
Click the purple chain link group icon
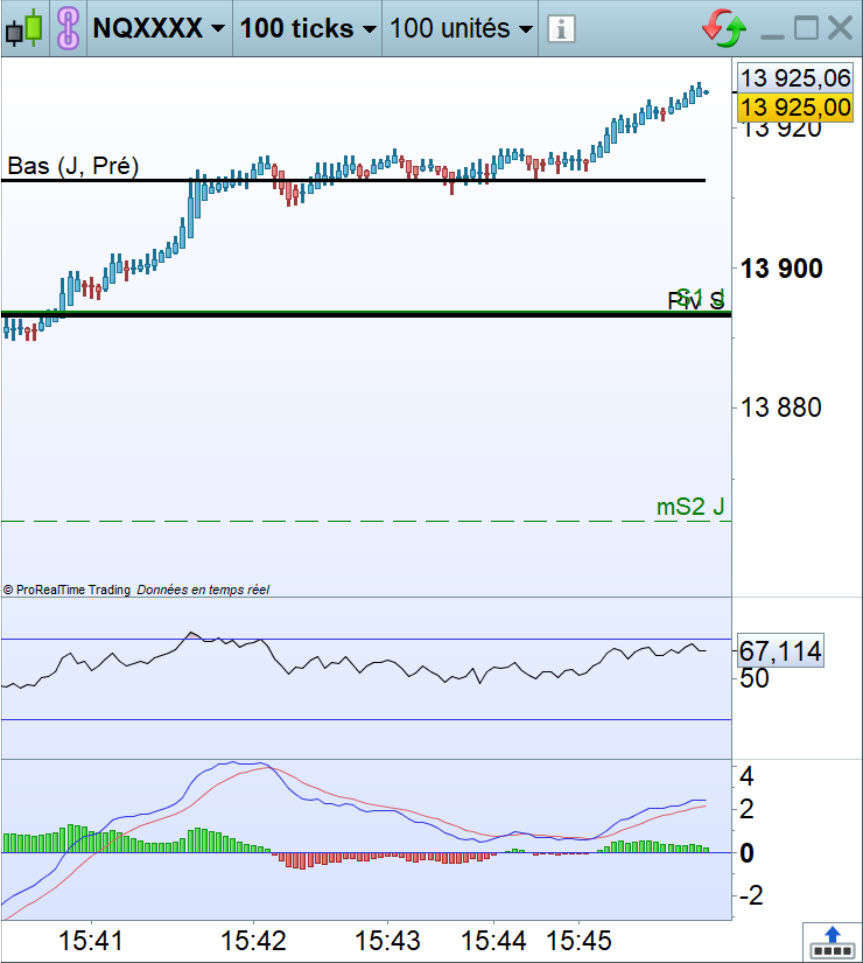click(68, 28)
